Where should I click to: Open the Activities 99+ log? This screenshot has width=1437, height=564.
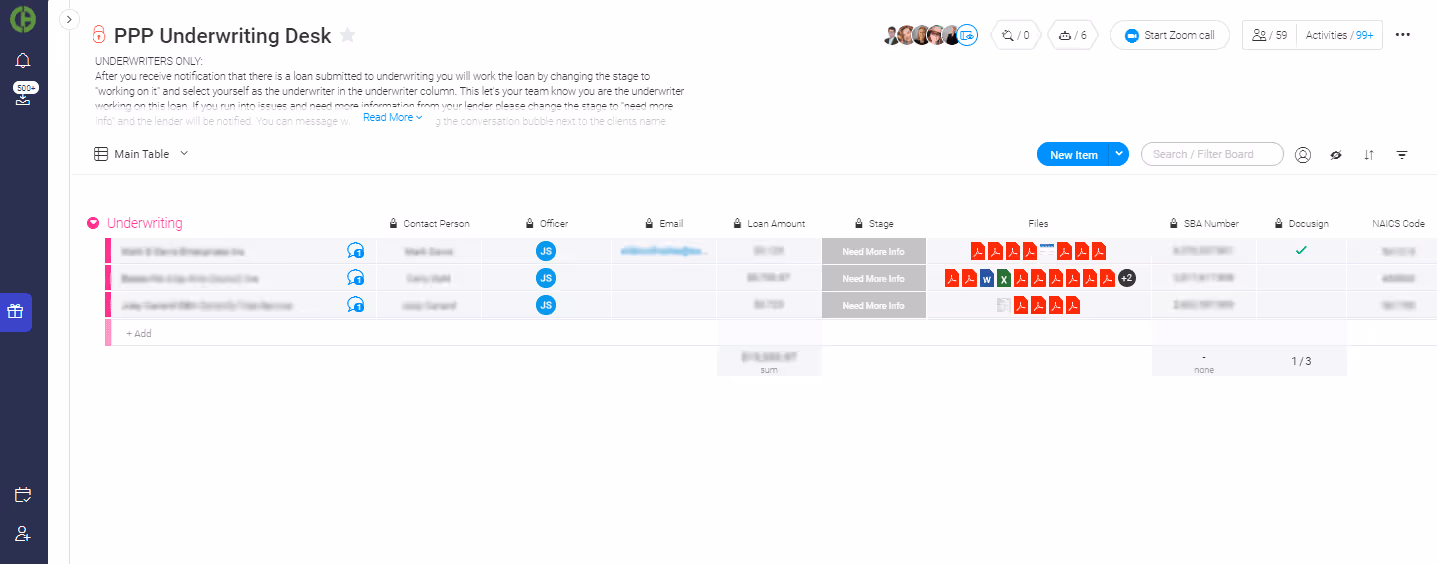[1340, 35]
